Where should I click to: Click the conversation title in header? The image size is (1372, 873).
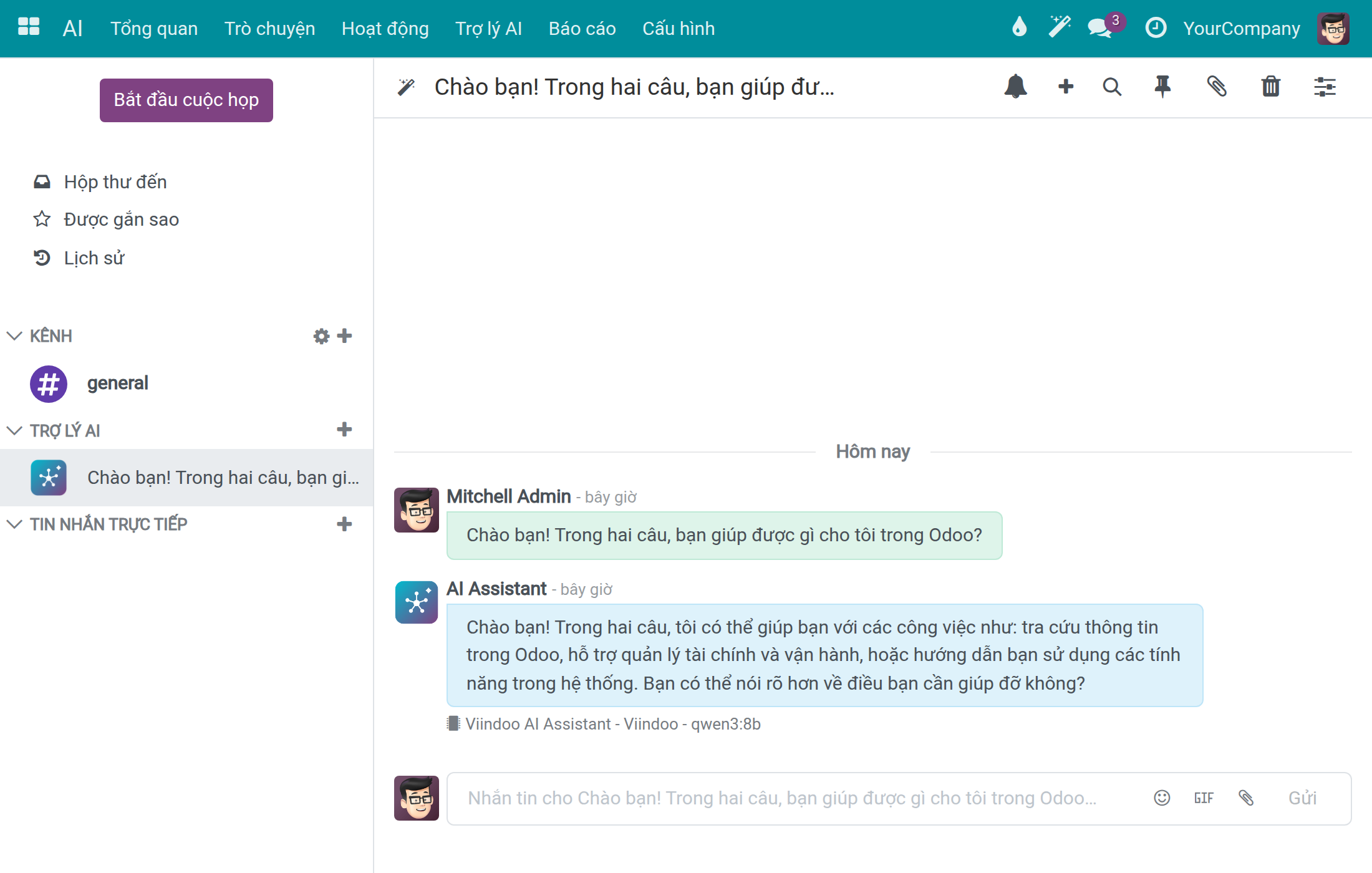(634, 87)
